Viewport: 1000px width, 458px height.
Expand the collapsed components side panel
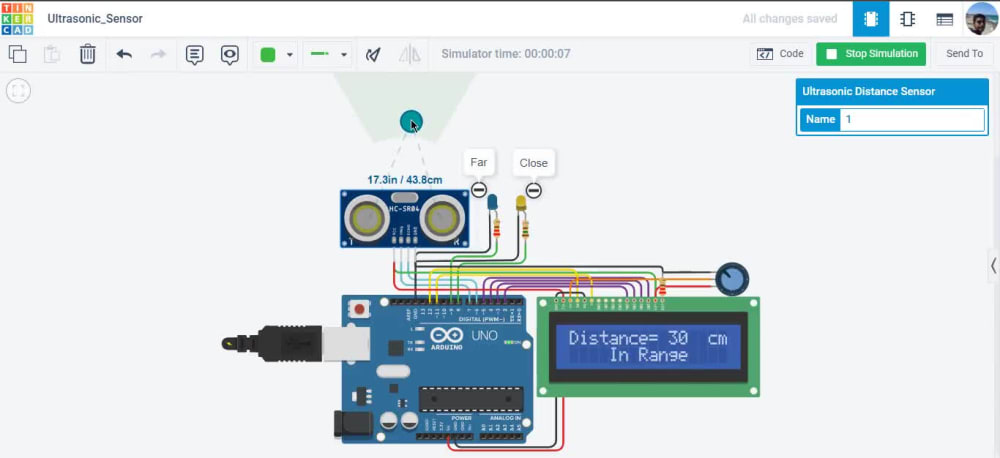pyautogui.click(x=993, y=265)
